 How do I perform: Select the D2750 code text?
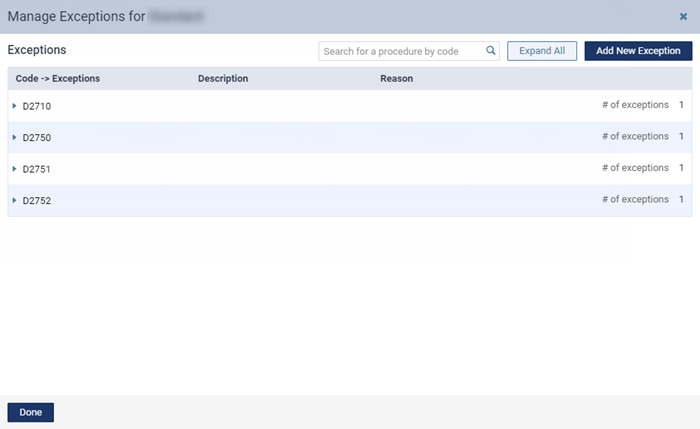[x=37, y=137]
